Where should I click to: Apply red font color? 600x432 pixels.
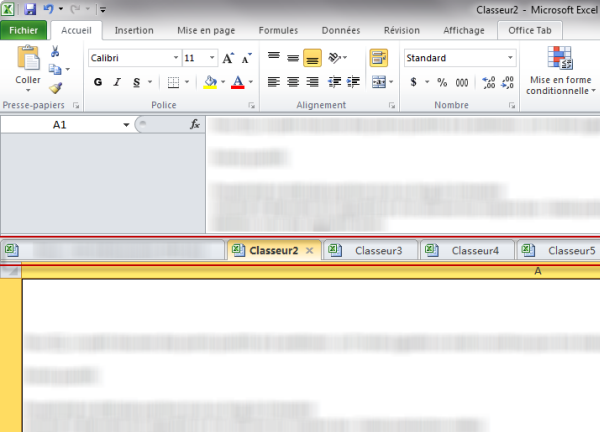click(238, 82)
